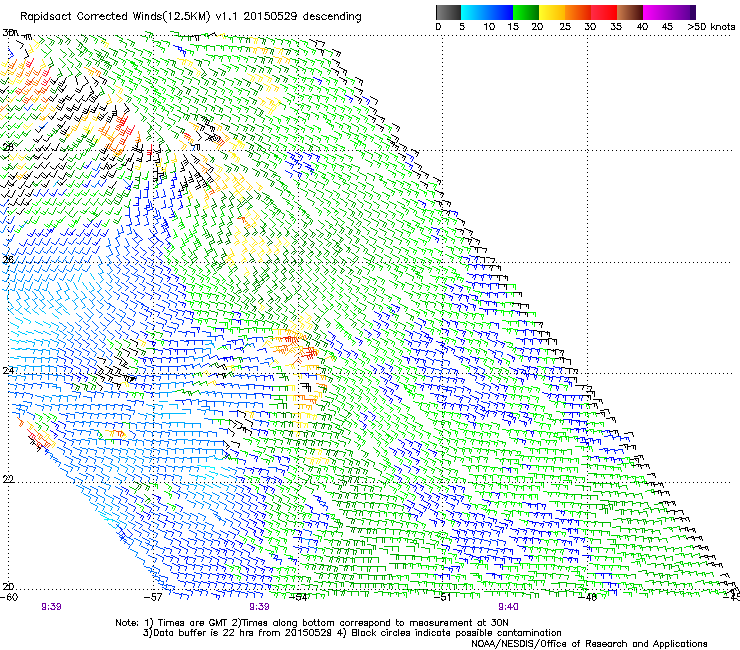
Task: Click the 22 latitude axis label
Action: 8,479
